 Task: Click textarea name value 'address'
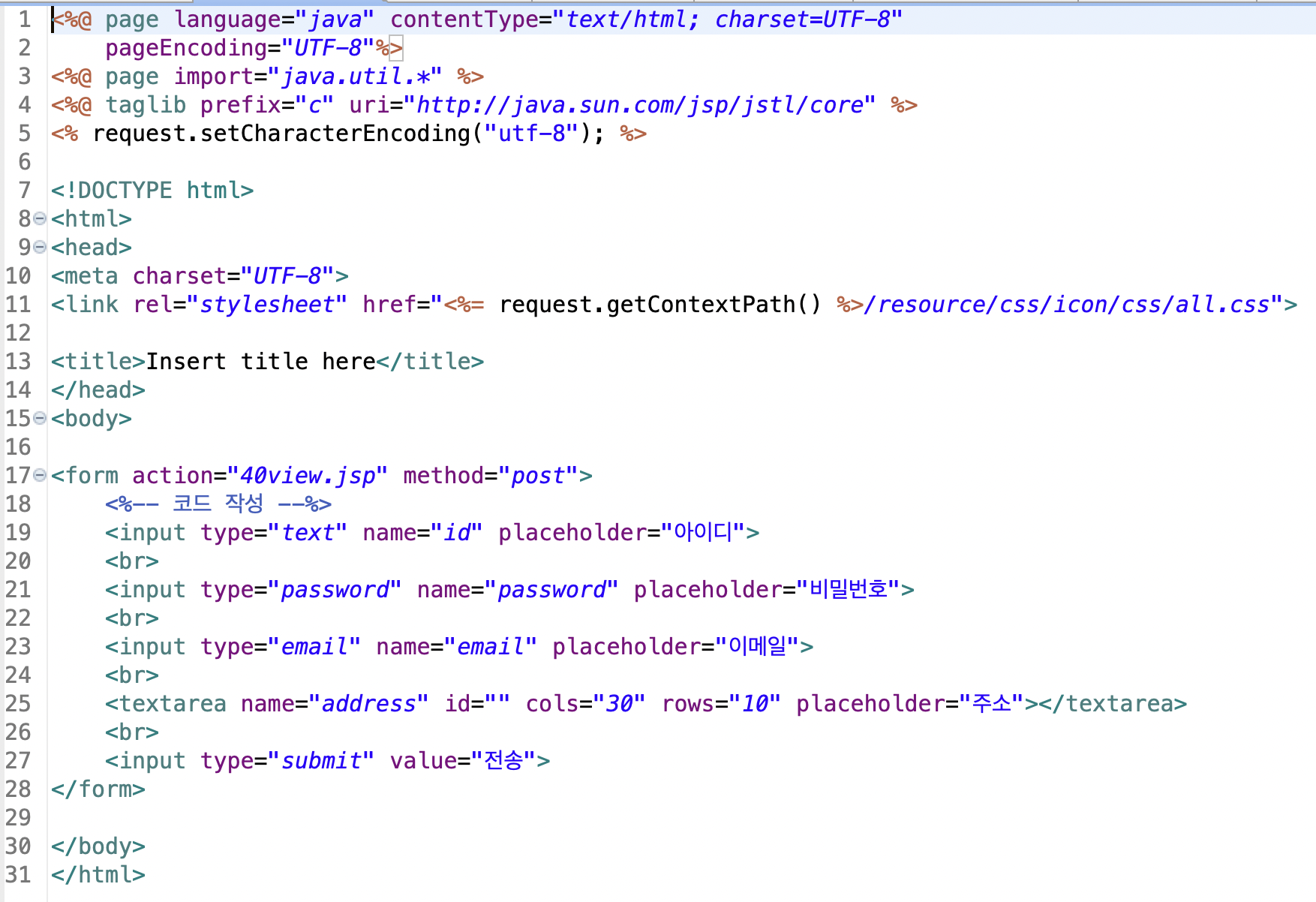[368, 704]
